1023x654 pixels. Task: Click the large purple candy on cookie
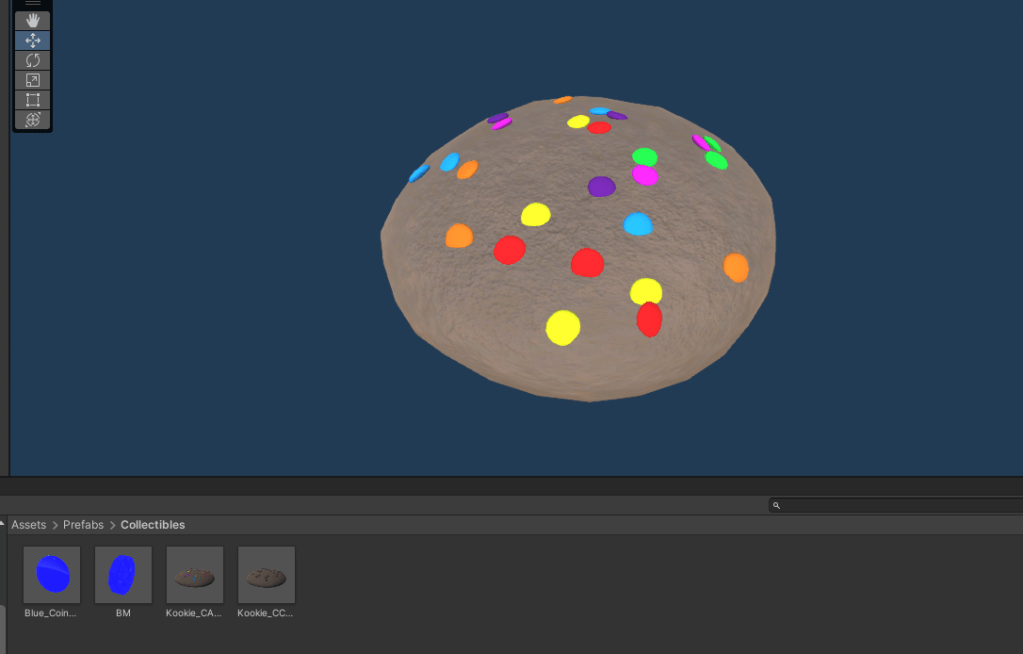[x=601, y=186]
